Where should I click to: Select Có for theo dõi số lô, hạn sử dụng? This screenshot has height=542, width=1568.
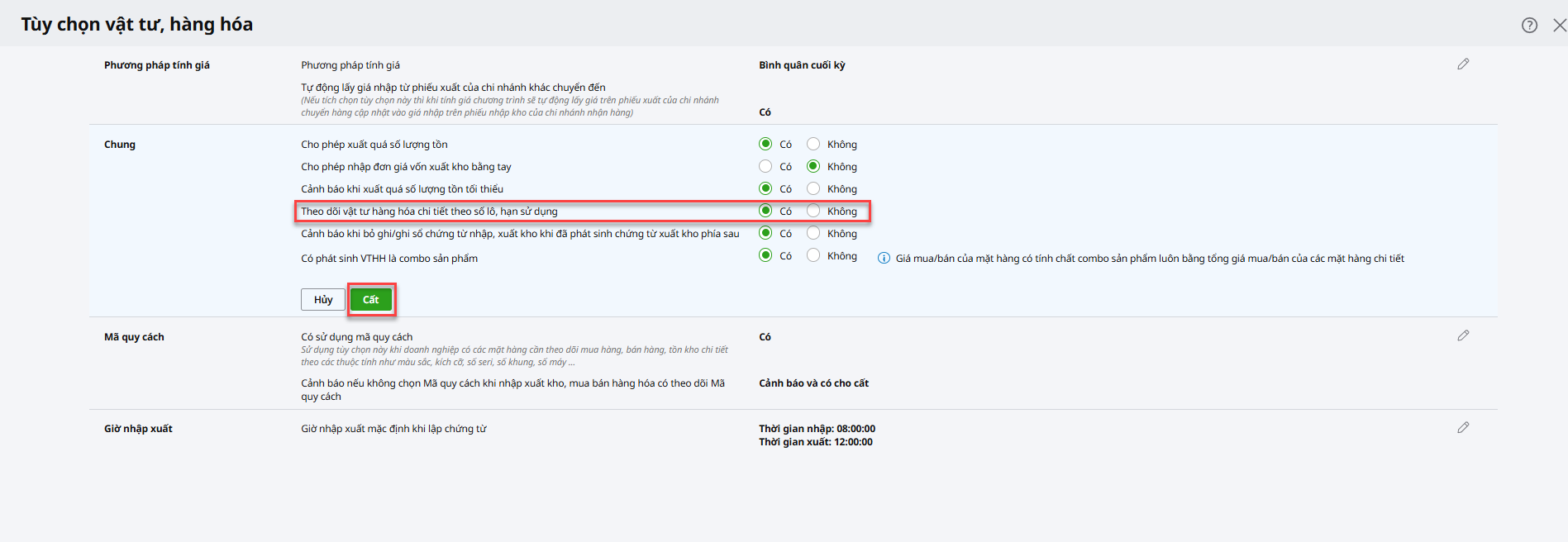click(x=765, y=212)
